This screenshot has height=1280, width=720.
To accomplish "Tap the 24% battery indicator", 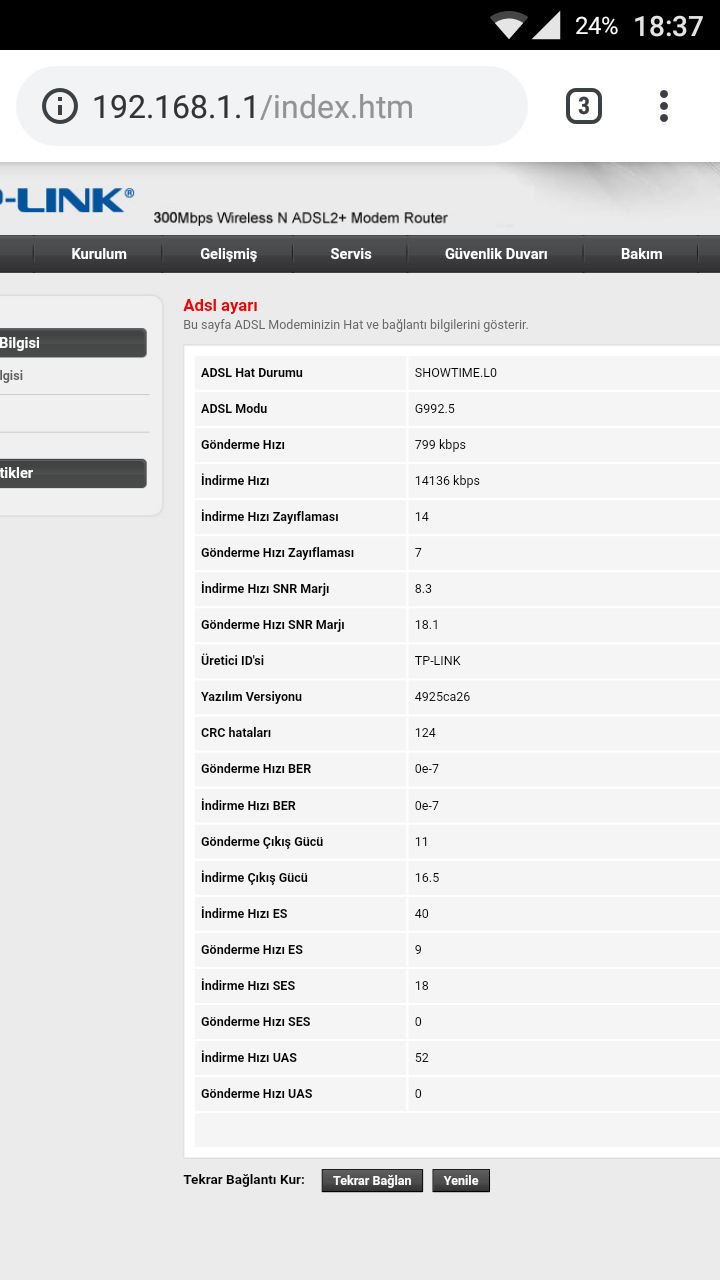I will click(x=596, y=26).
